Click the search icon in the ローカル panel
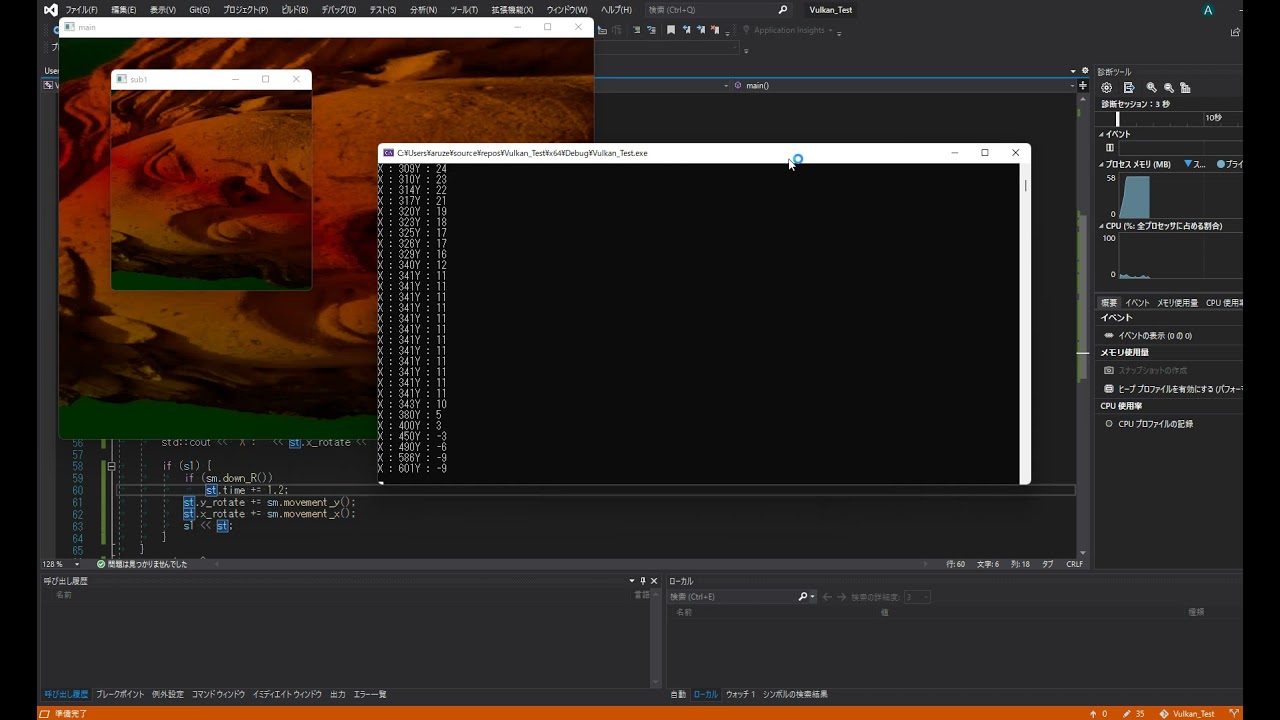This screenshot has height=720, width=1280. pyautogui.click(x=803, y=597)
